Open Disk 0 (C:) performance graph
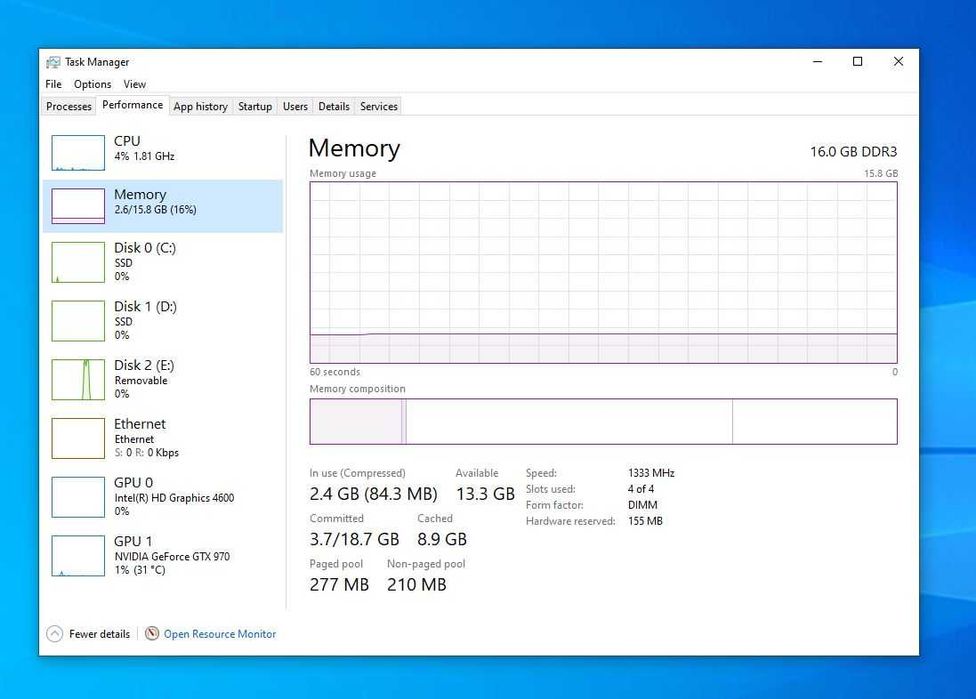Screen dimensions: 976x699 [78, 262]
